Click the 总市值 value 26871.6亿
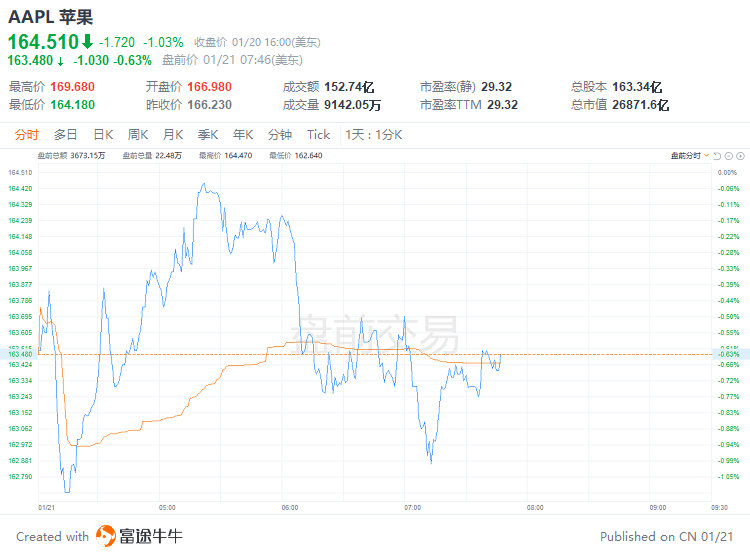The image size is (750, 557). click(640, 105)
